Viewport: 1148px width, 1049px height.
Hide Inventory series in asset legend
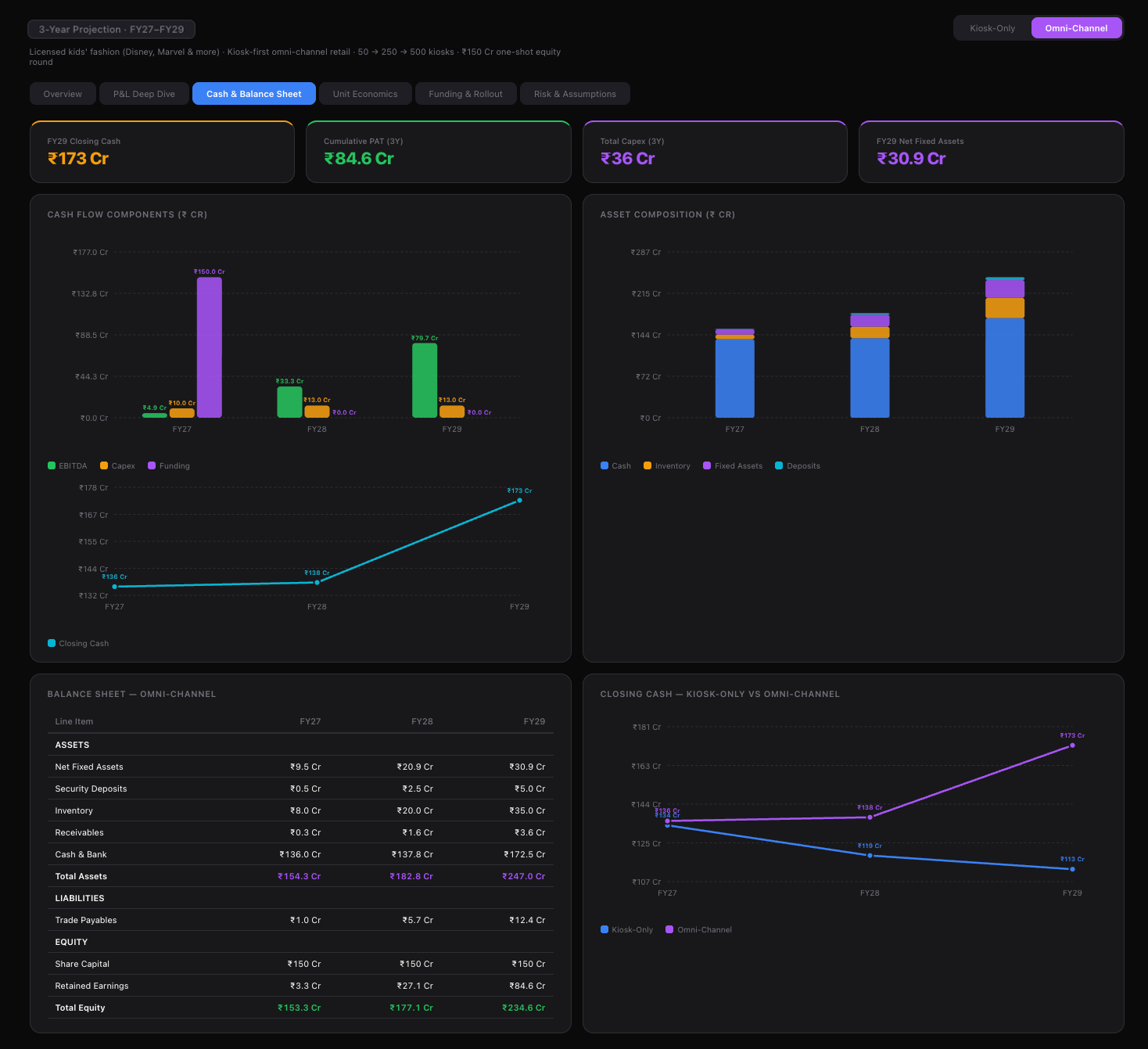[648, 465]
